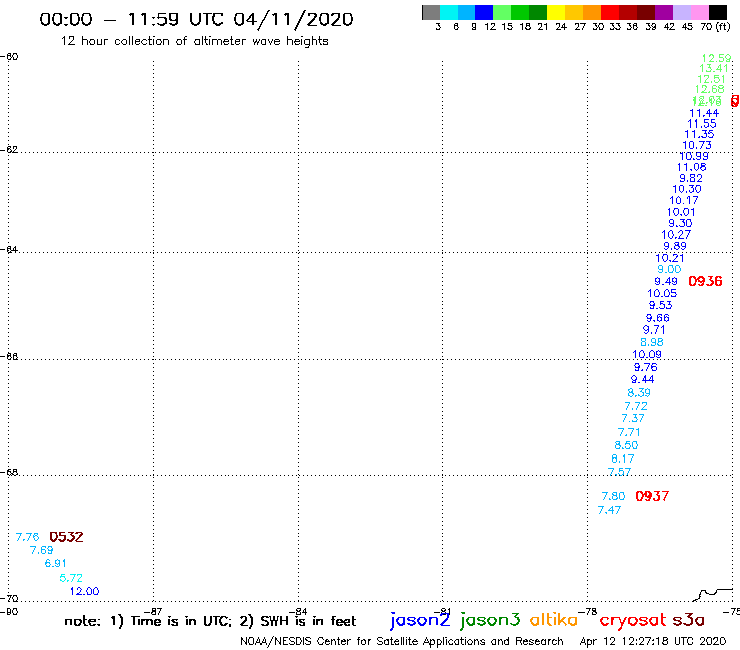
Task: Select wave height value 12.59
Action: coord(716,58)
